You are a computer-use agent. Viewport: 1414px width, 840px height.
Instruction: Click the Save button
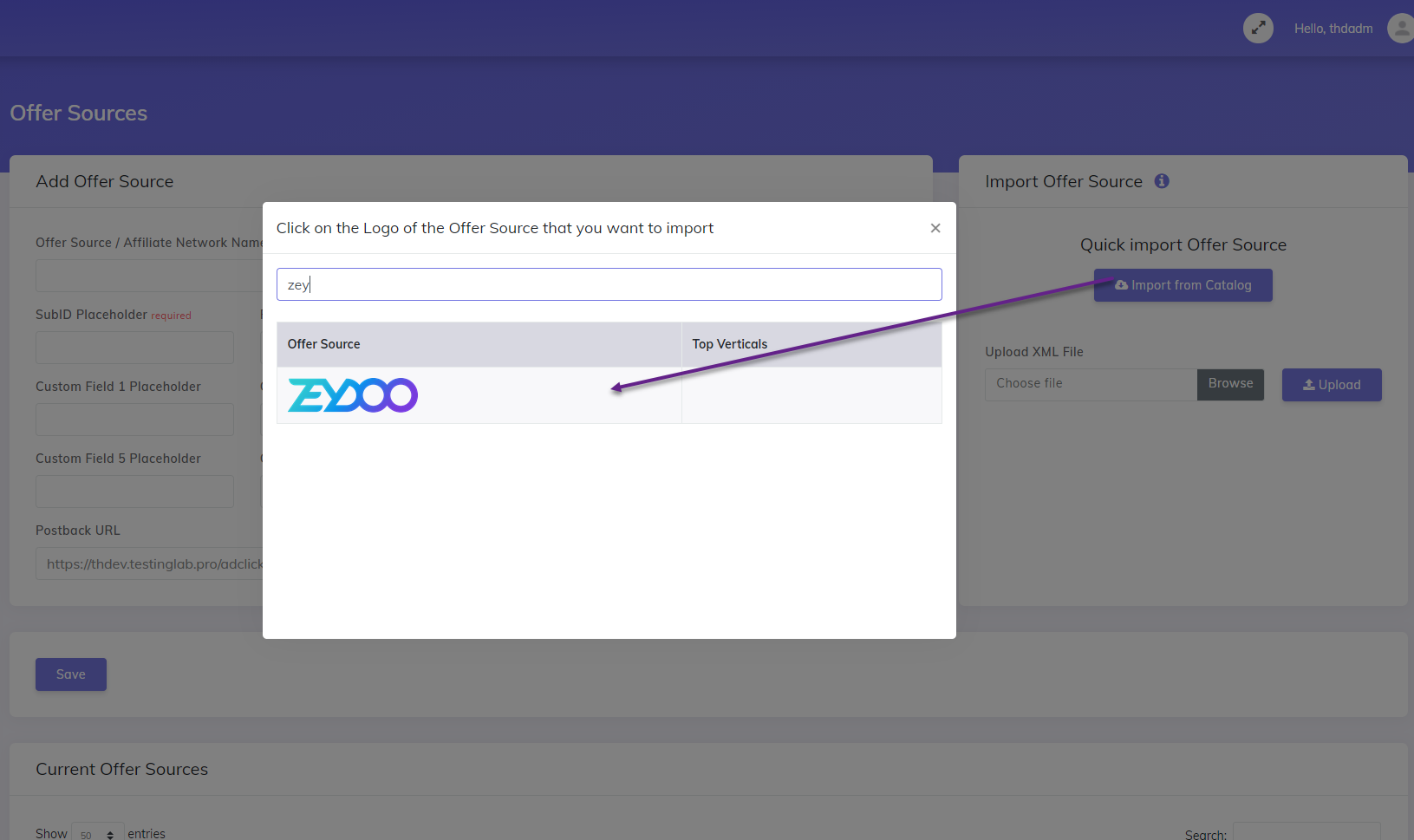[x=71, y=674]
